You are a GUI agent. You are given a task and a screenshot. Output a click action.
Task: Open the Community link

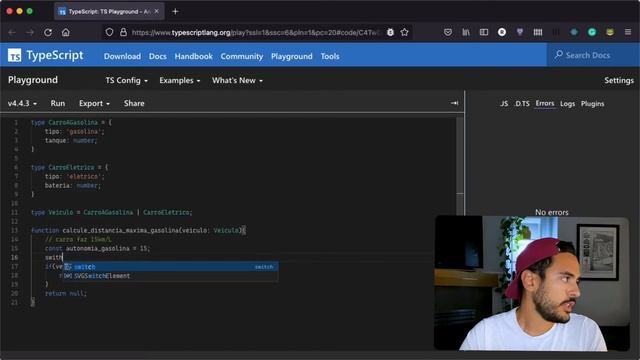(242, 56)
